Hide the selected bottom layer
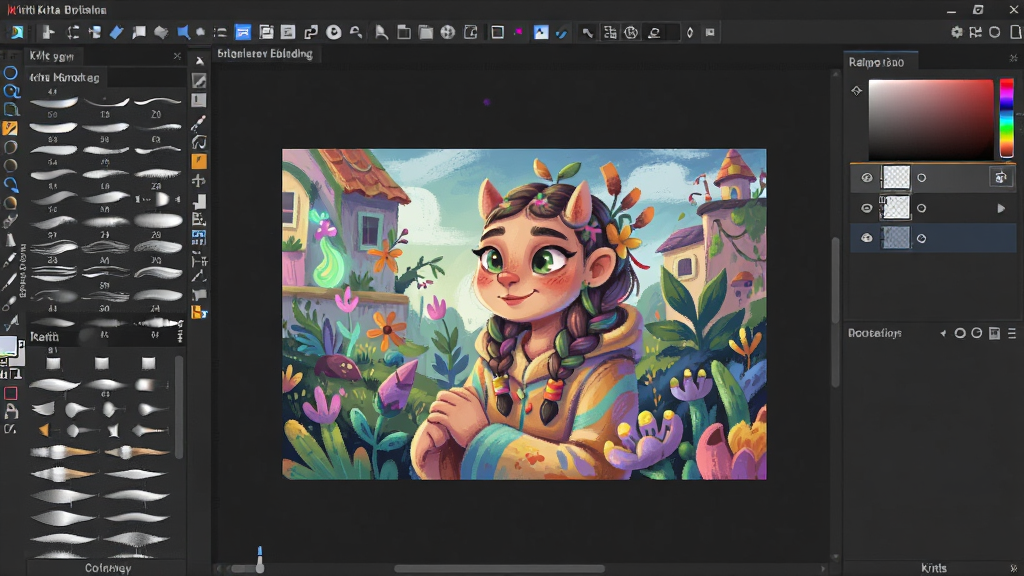 tap(867, 238)
